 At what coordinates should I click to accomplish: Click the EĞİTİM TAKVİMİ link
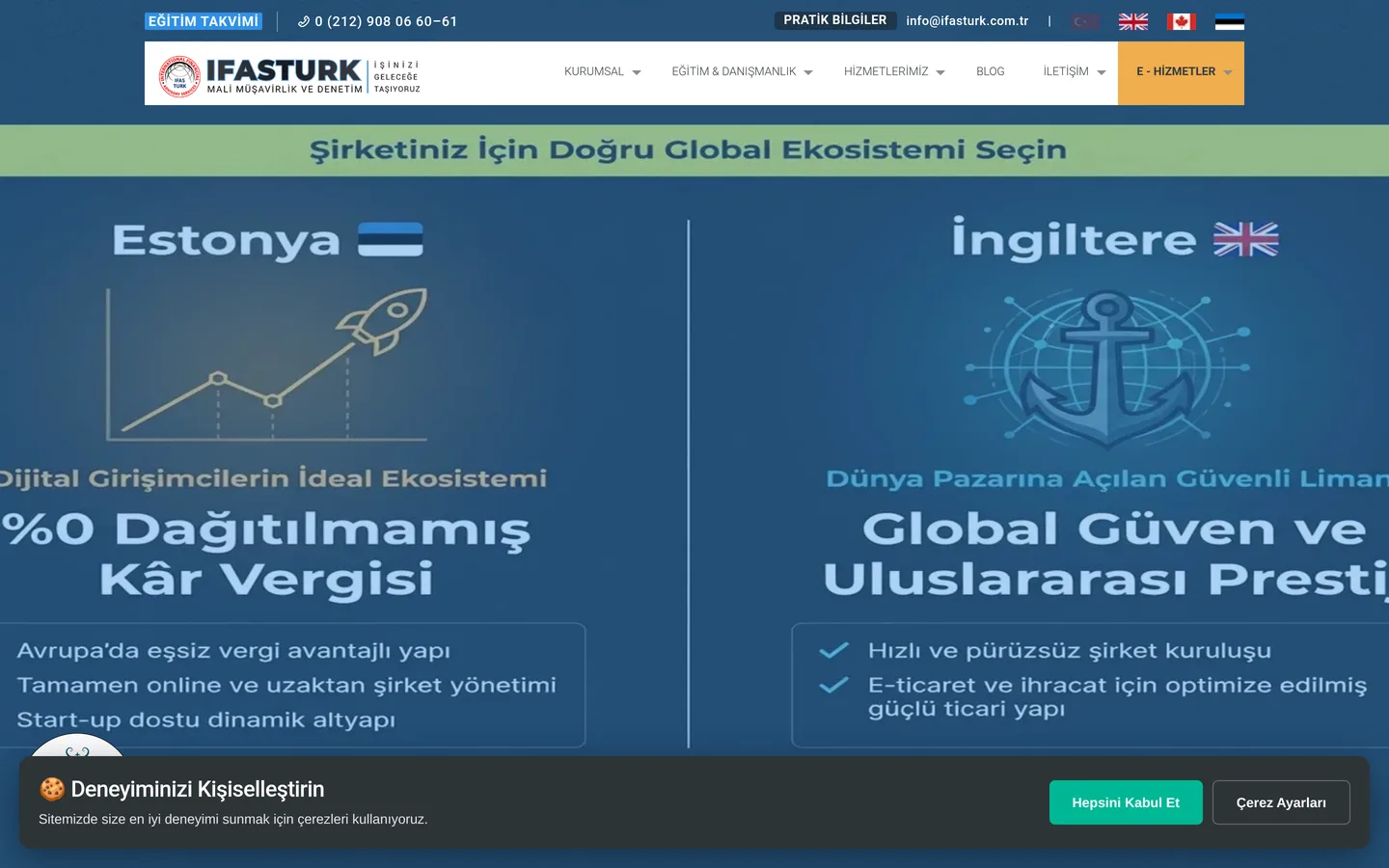coord(204,21)
